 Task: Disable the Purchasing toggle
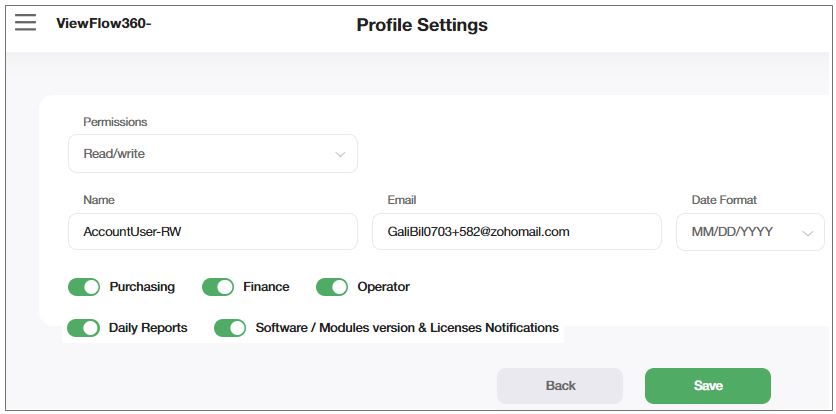coord(84,287)
